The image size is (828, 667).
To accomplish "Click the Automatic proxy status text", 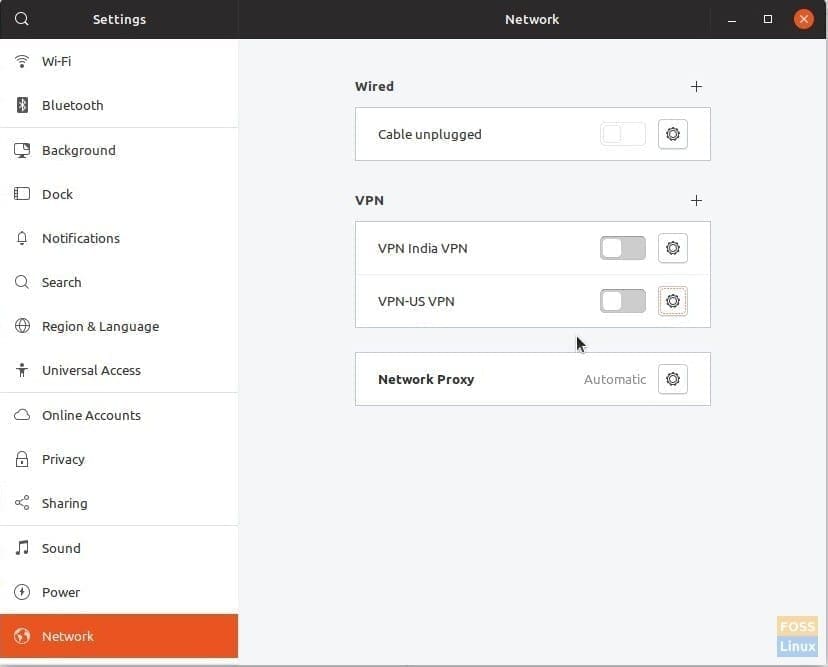I will pyautogui.click(x=615, y=379).
